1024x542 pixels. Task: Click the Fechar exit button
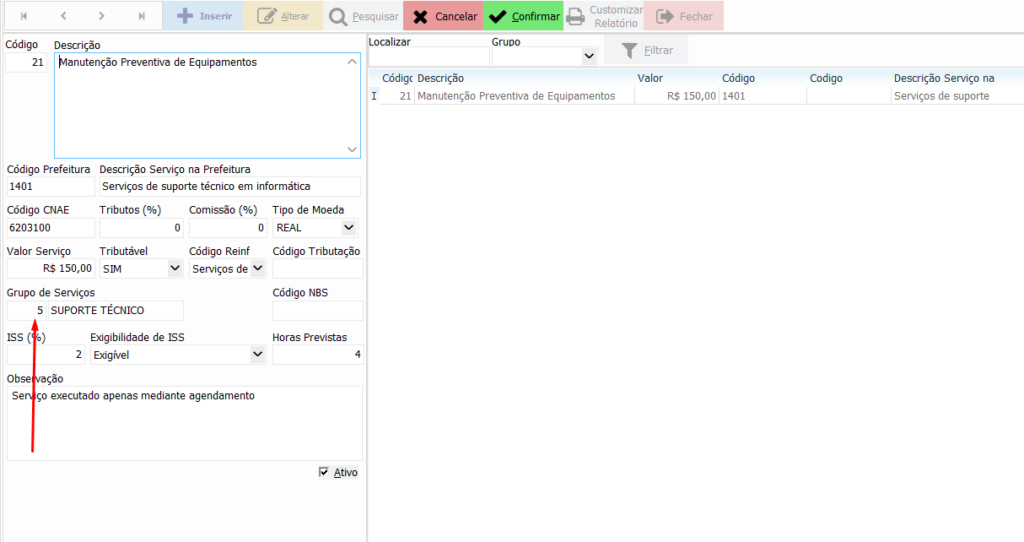[684, 16]
